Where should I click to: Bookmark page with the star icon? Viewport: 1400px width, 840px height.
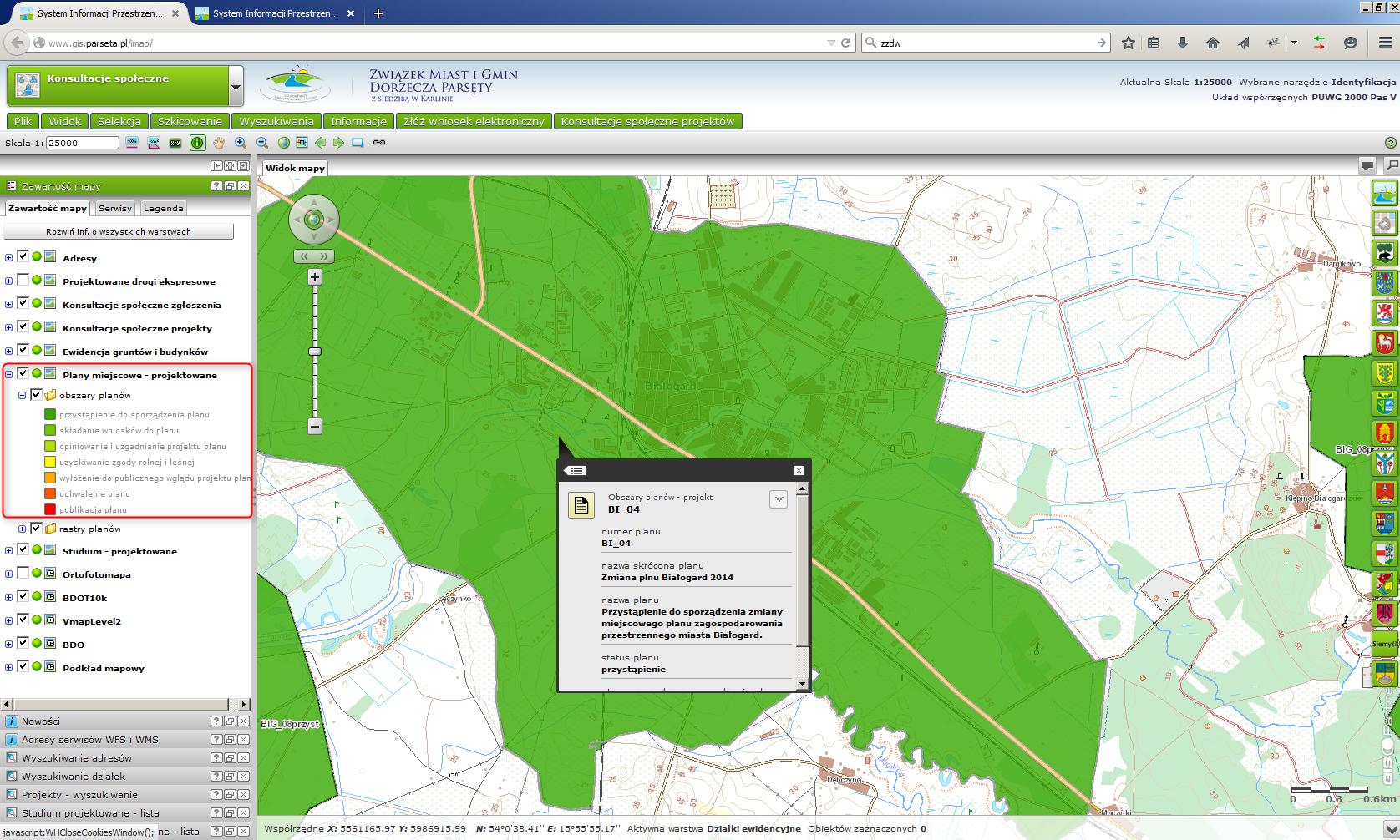coord(1129,43)
